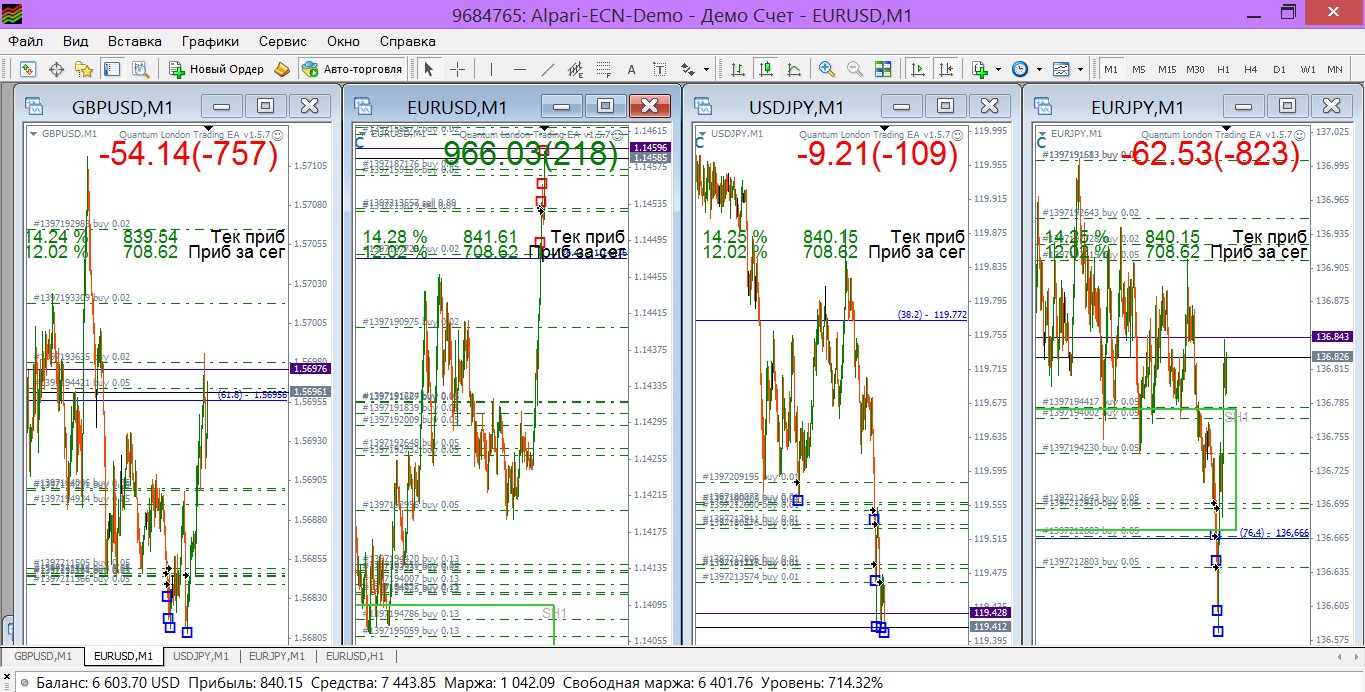Open the Справка menu
Screen dimensions: 1365x692
408,41
